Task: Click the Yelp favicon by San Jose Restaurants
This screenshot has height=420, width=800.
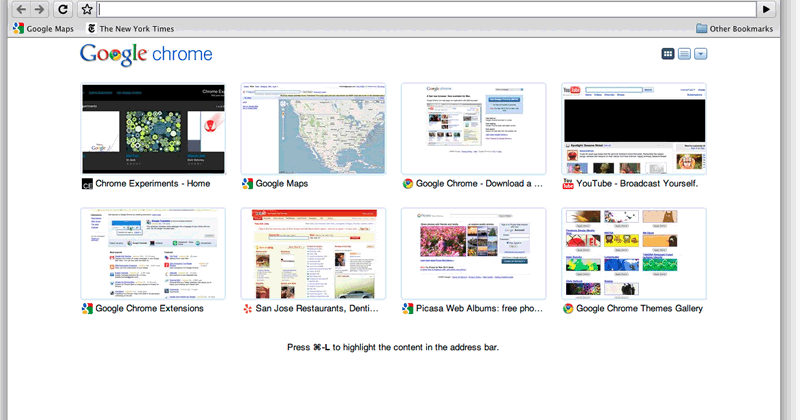Action: click(x=247, y=308)
